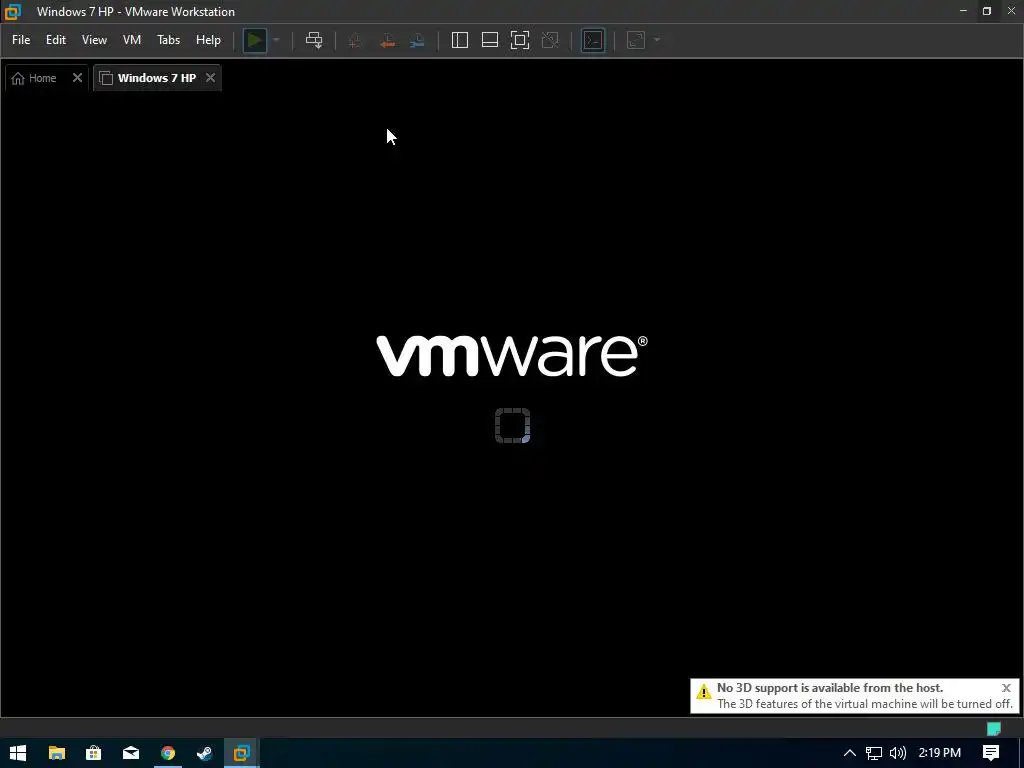This screenshot has width=1024, height=768.
Task: Open the Edit menu
Action: pyautogui.click(x=56, y=40)
